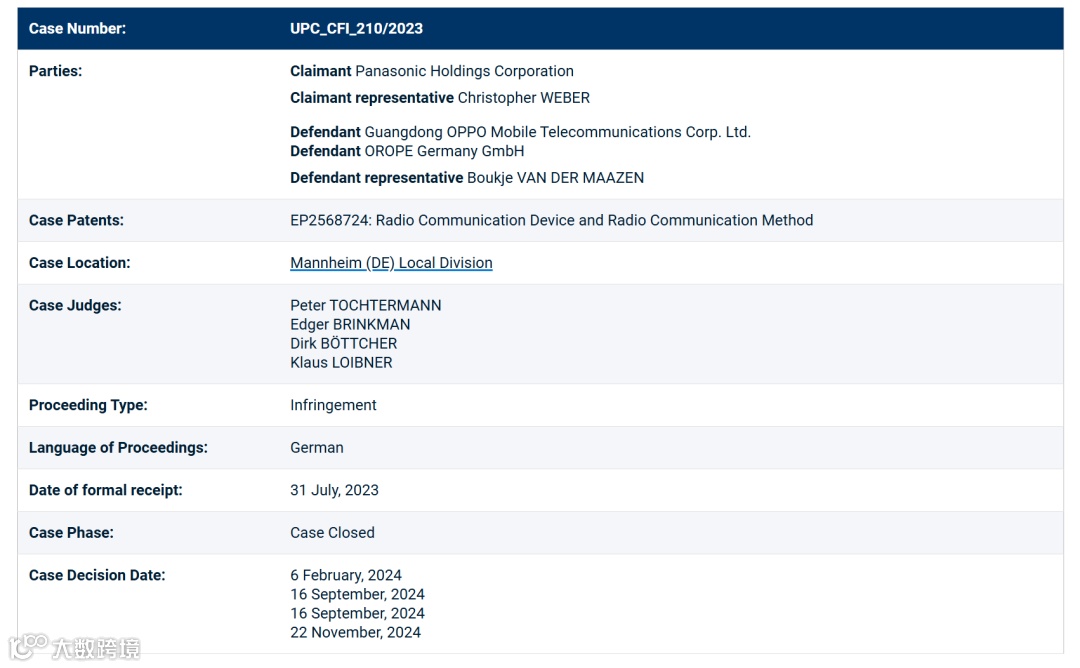Screen dimensions: 1080x668
Task: Click patent EP2568724 description text
Action: point(552,220)
